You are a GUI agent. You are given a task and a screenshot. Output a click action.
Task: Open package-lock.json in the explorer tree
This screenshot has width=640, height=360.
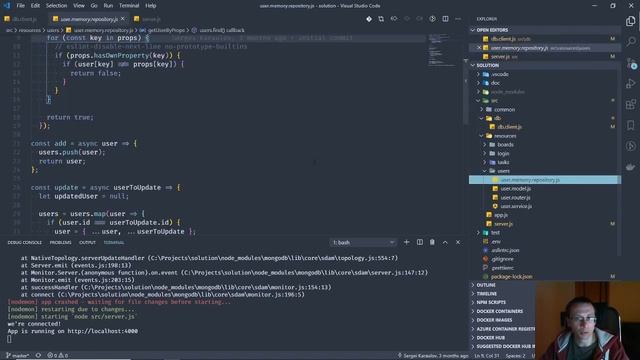coord(512,277)
